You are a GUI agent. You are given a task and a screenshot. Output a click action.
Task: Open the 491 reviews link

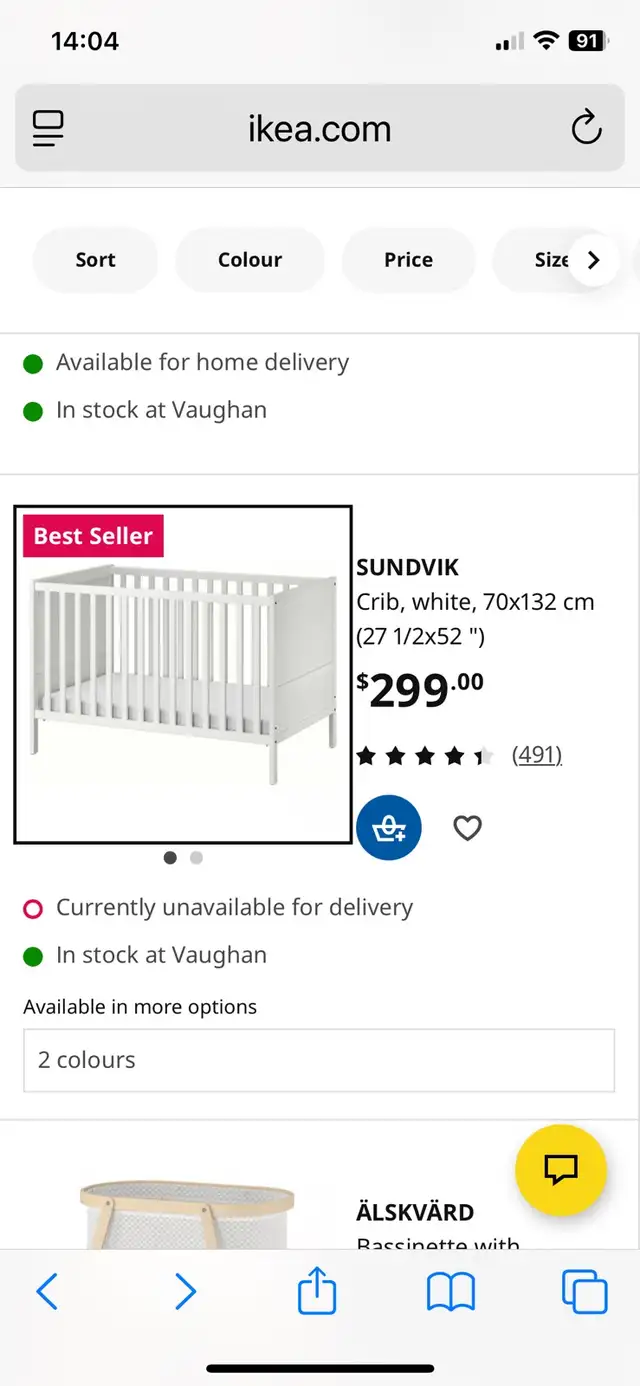537,754
